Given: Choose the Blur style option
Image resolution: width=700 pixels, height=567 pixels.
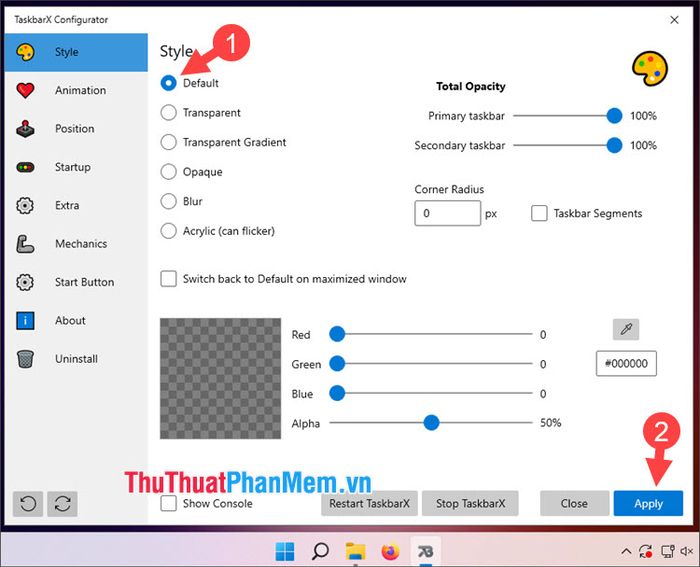Looking at the screenshot, I should (168, 201).
